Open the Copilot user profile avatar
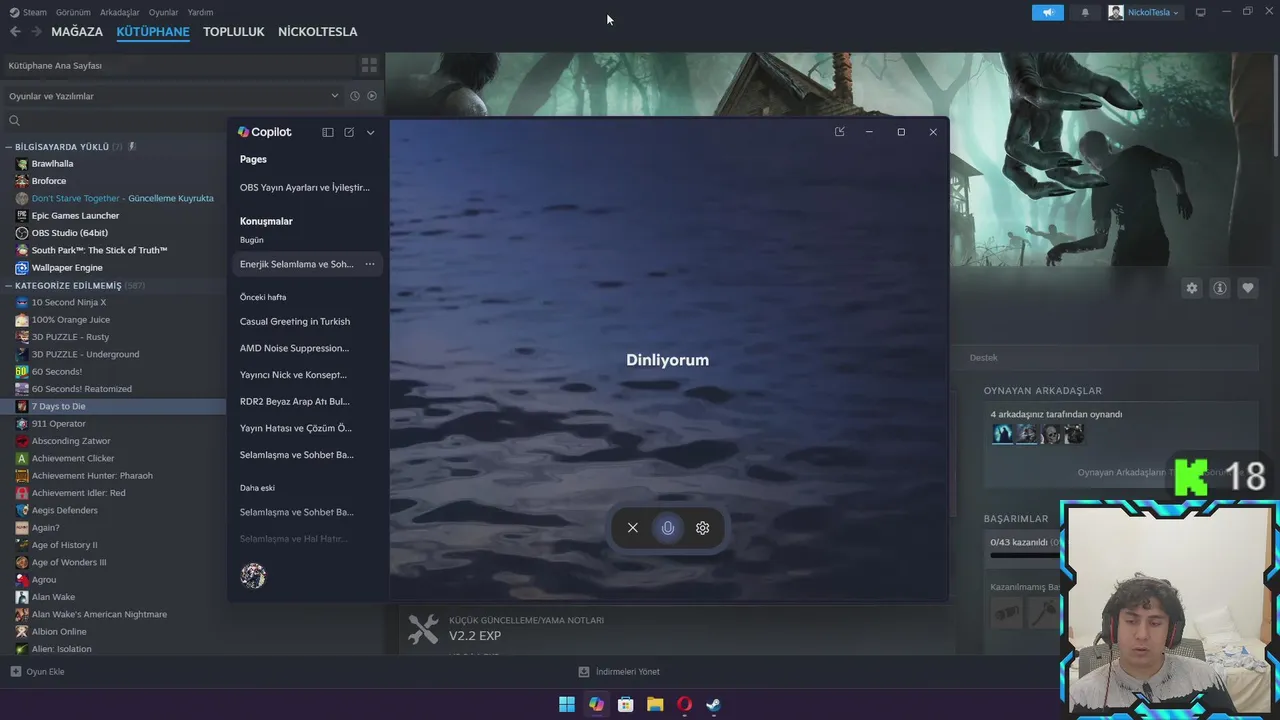The height and width of the screenshot is (720, 1280). coord(253,576)
